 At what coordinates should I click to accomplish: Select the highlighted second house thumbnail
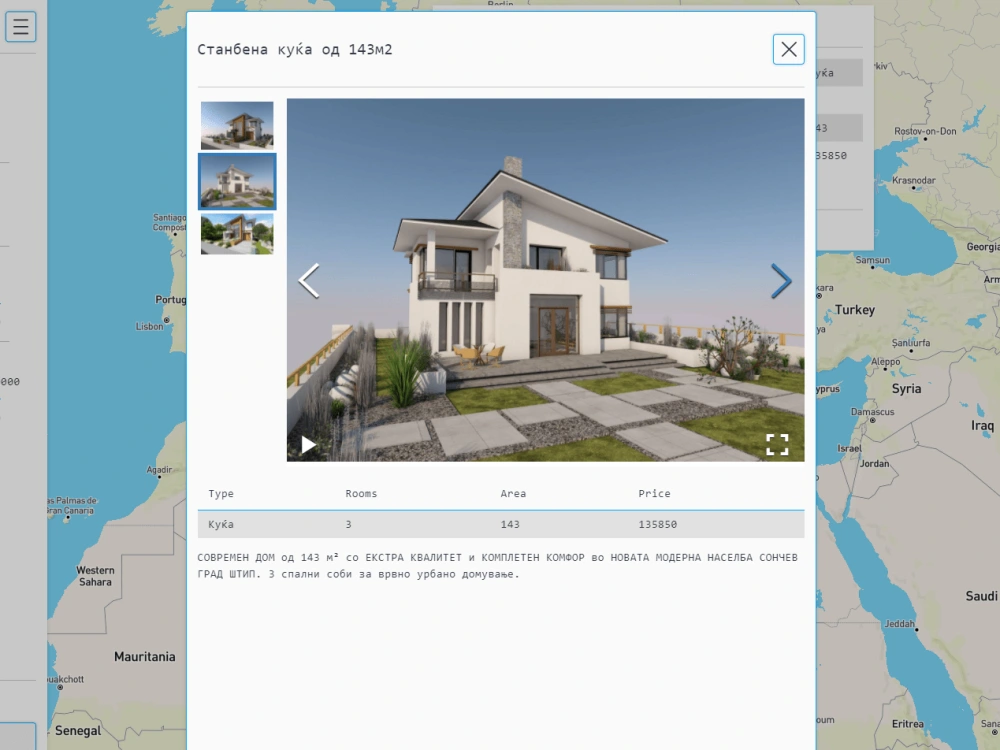point(237,181)
